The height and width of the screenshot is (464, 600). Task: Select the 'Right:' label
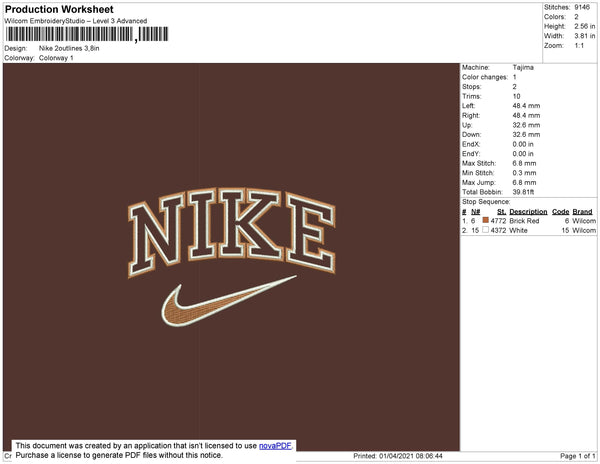click(471, 115)
